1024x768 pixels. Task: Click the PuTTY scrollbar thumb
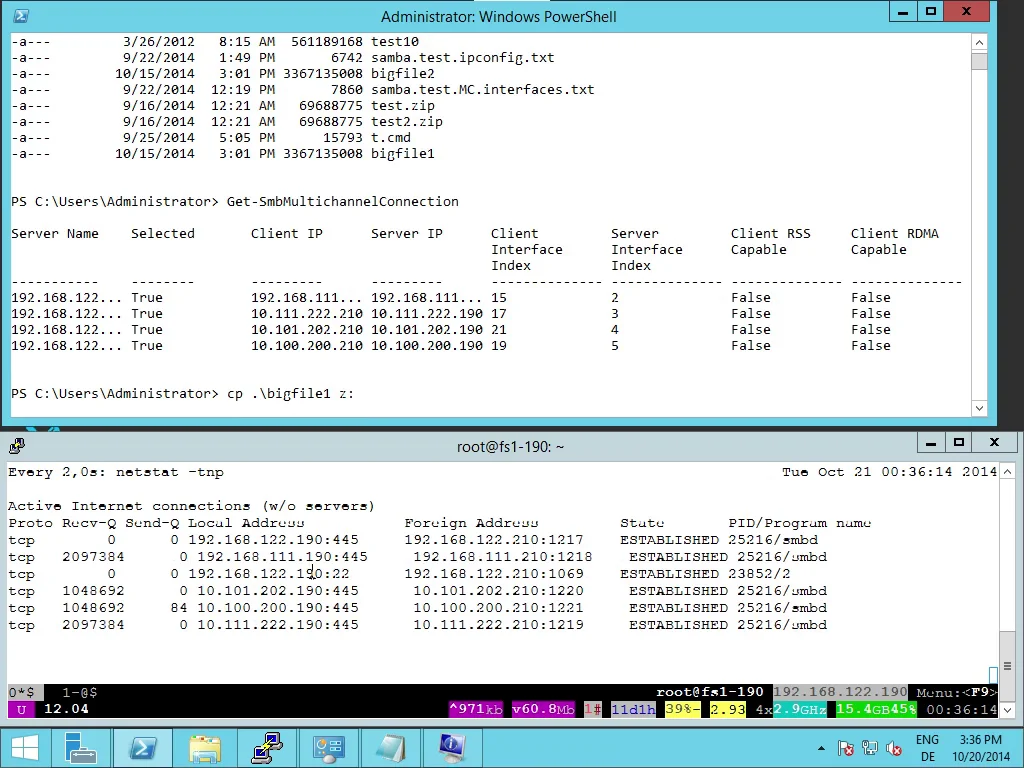(1007, 666)
